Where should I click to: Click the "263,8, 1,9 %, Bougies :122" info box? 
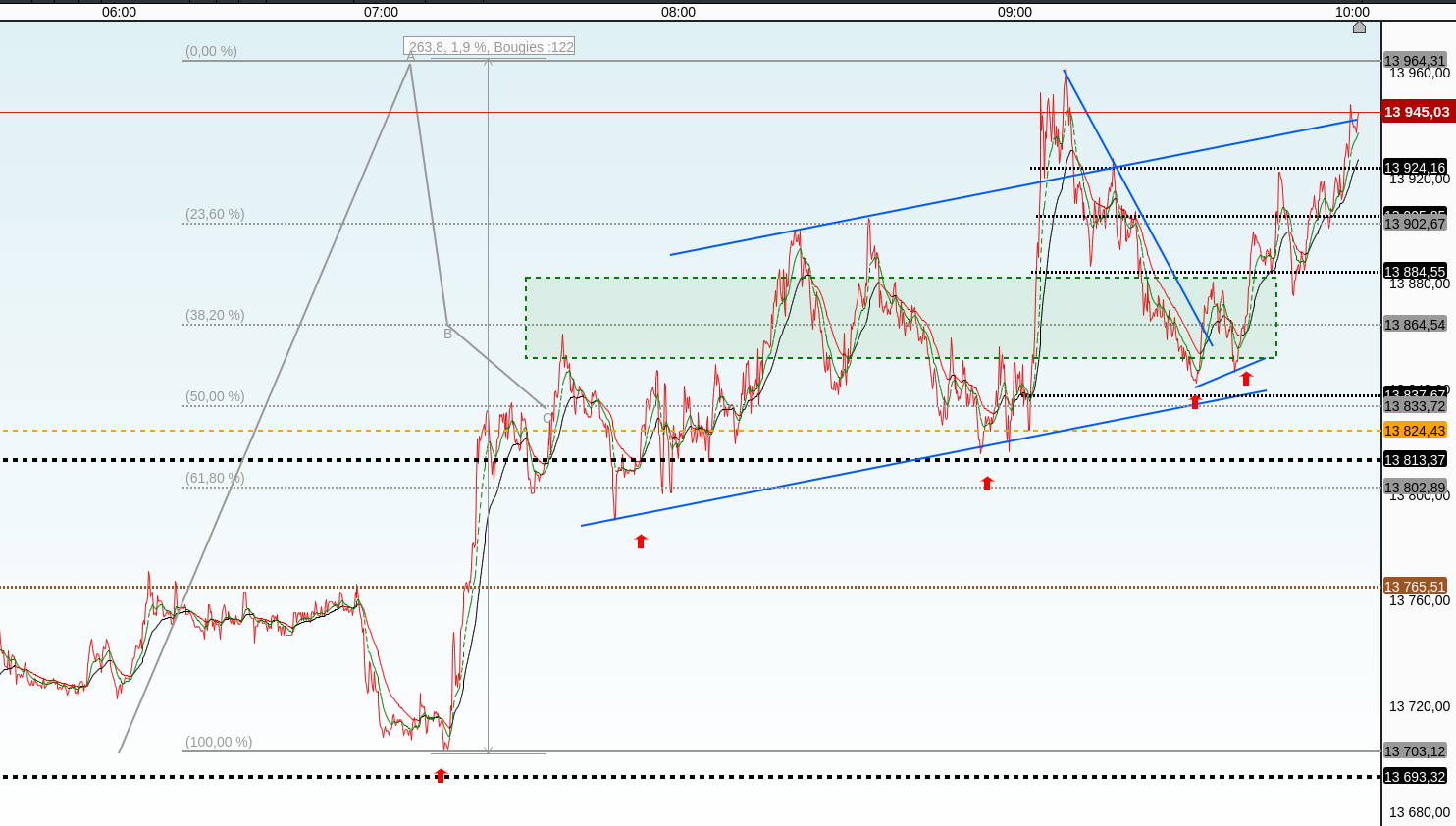[x=490, y=47]
